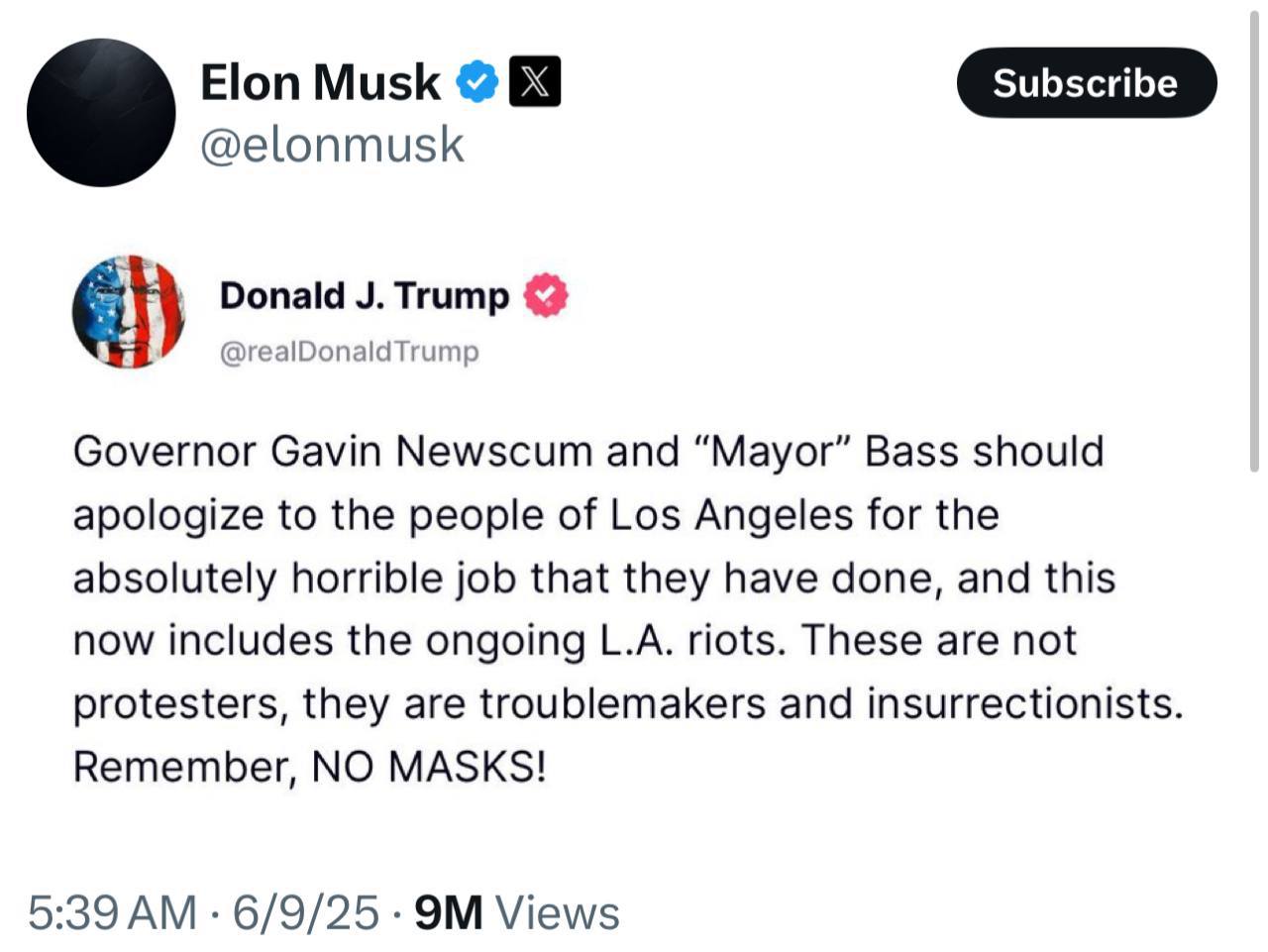Click the @elonmusk handle
Viewport: 1268px width, 952px height.
tap(332, 146)
